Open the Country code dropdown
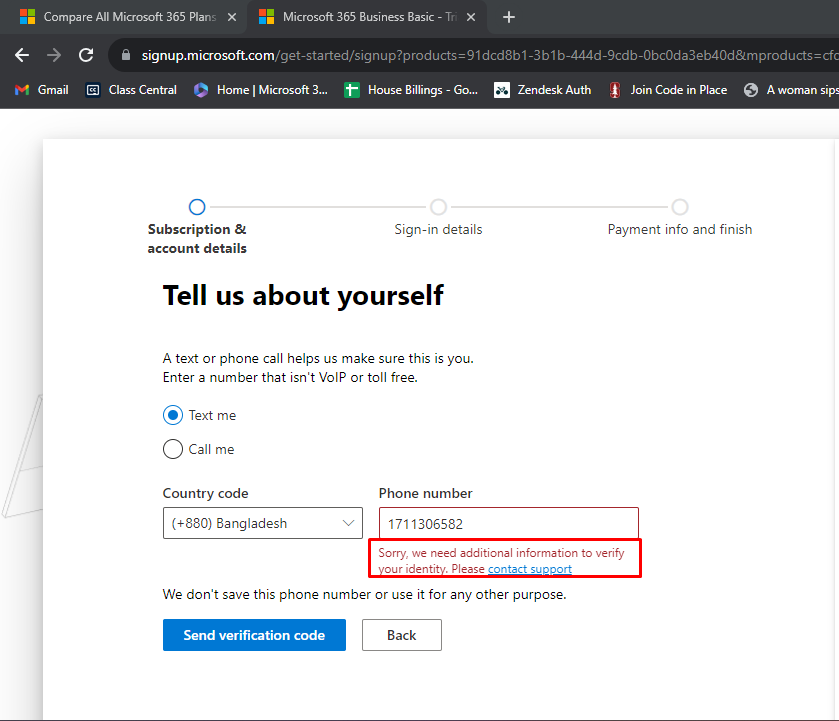Screen dimensions: 839x721 (263, 523)
